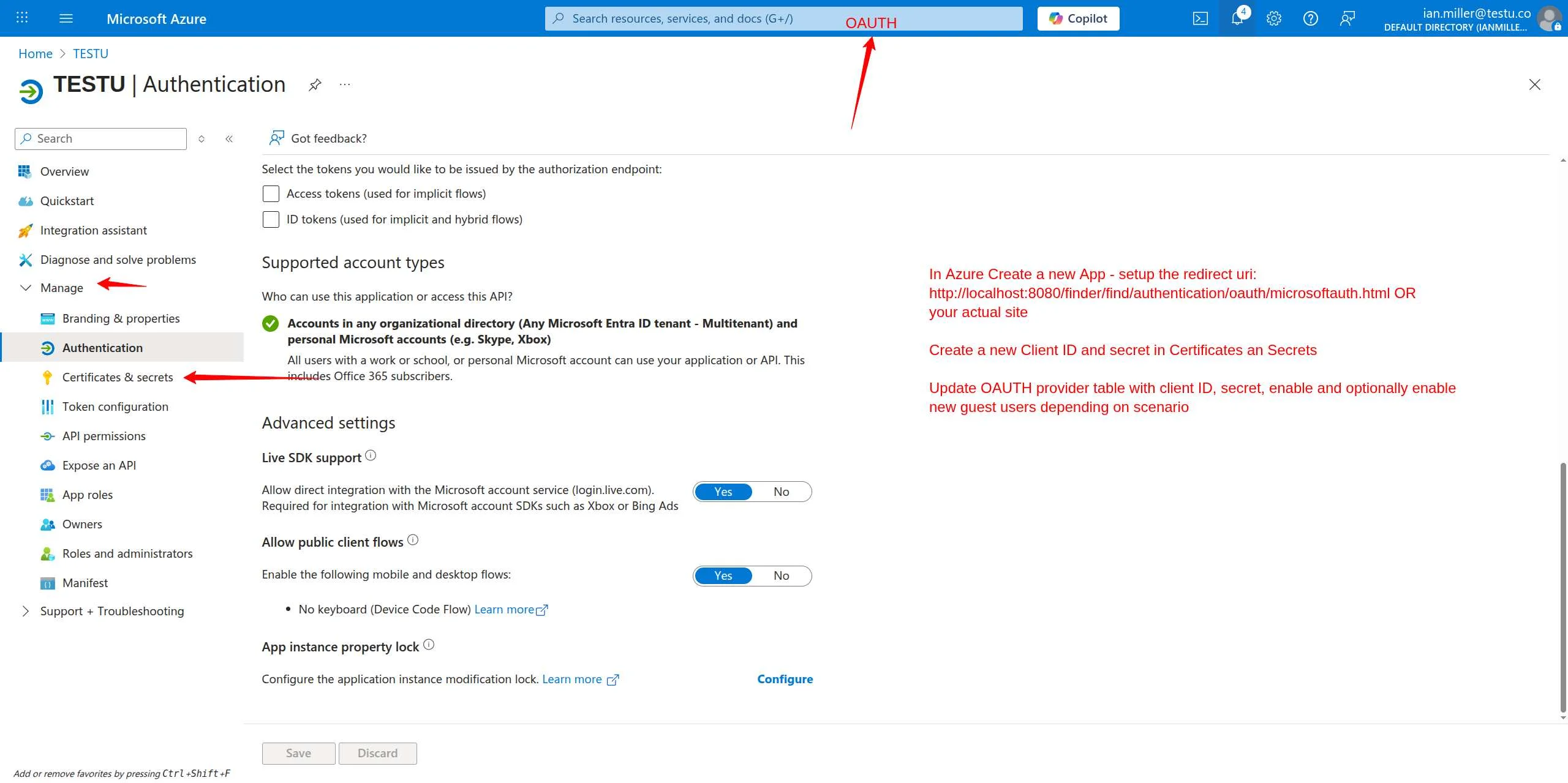Image resolution: width=1568 pixels, height=783 pixels.
Task: Enable ID tokens checkbox
Action: [271, 219]
